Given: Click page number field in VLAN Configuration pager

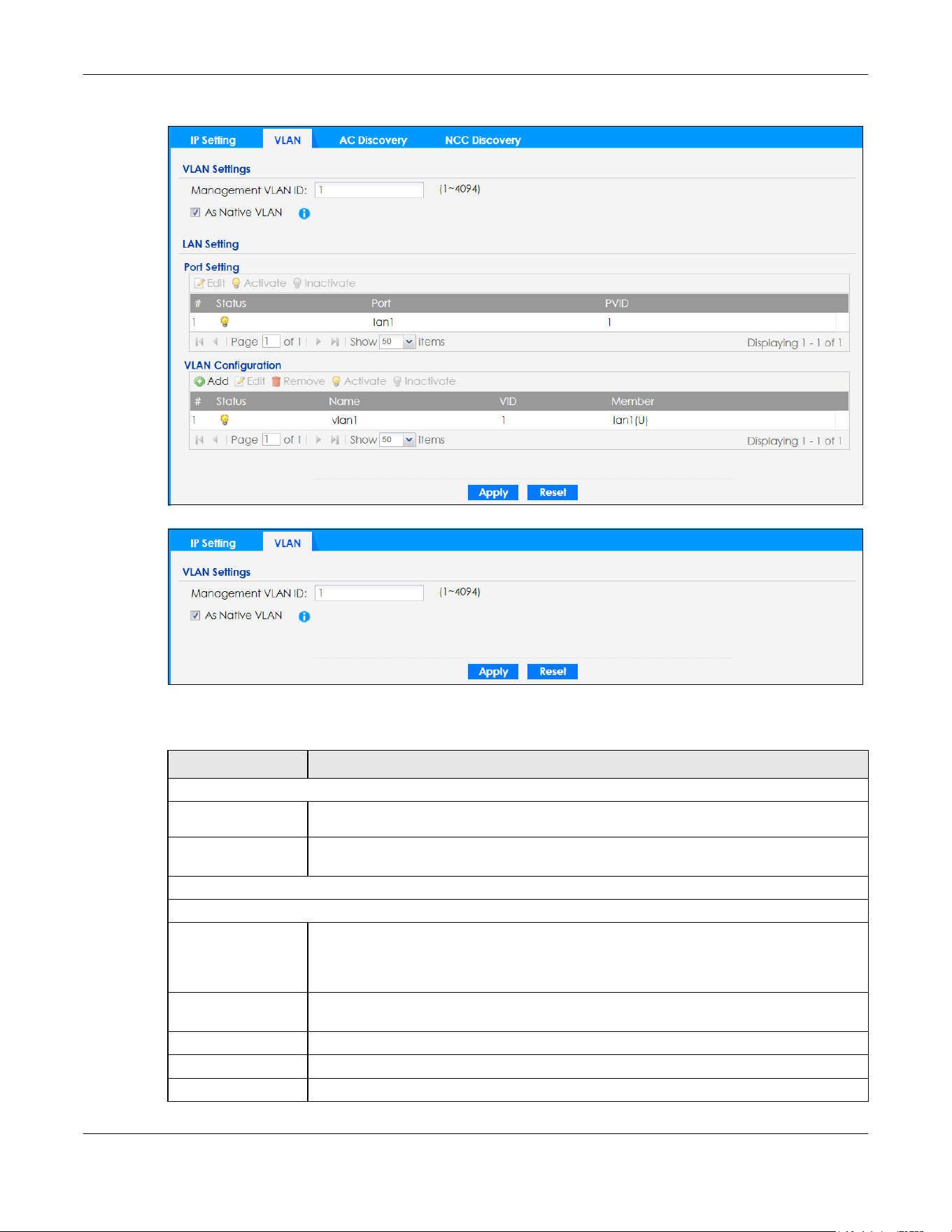Looking at the screenshot, I should (x=271, y=439).
